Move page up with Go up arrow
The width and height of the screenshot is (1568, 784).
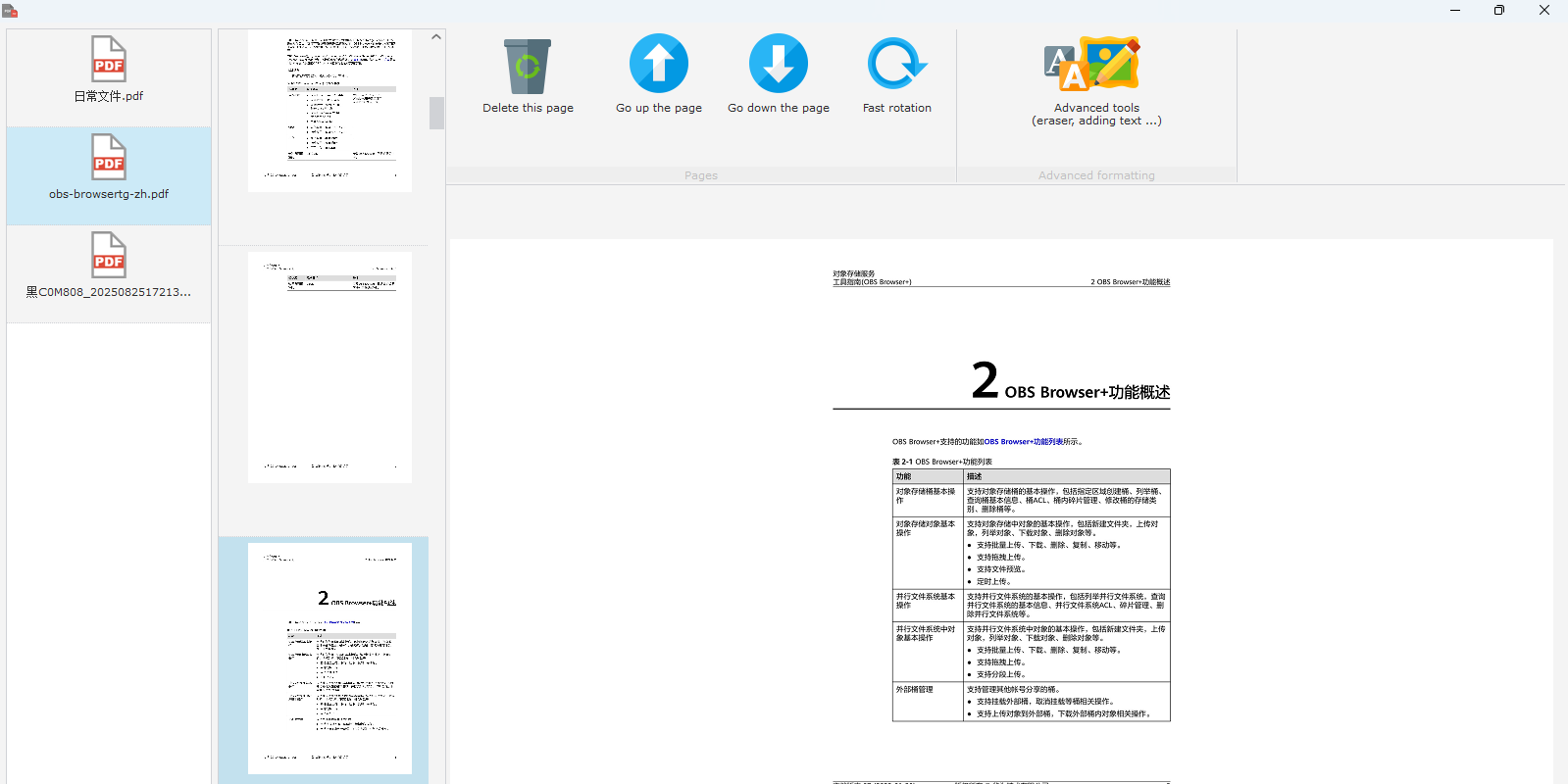pyautogui.click(x=659, y=64)
